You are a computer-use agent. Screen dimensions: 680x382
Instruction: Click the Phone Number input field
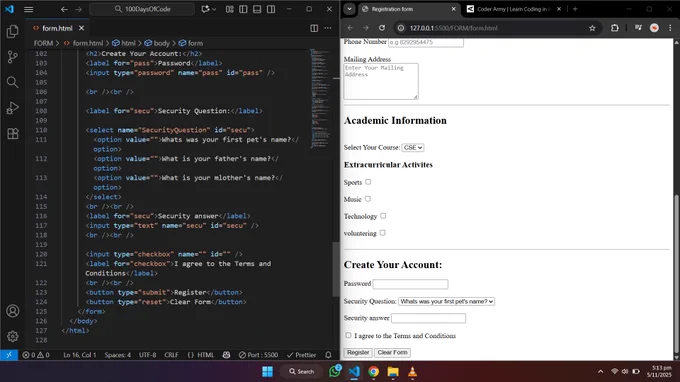[426, 42]
